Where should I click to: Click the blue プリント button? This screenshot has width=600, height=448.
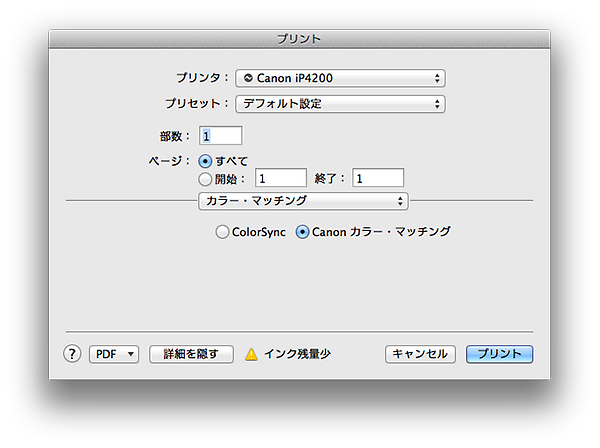coord(499,354)
